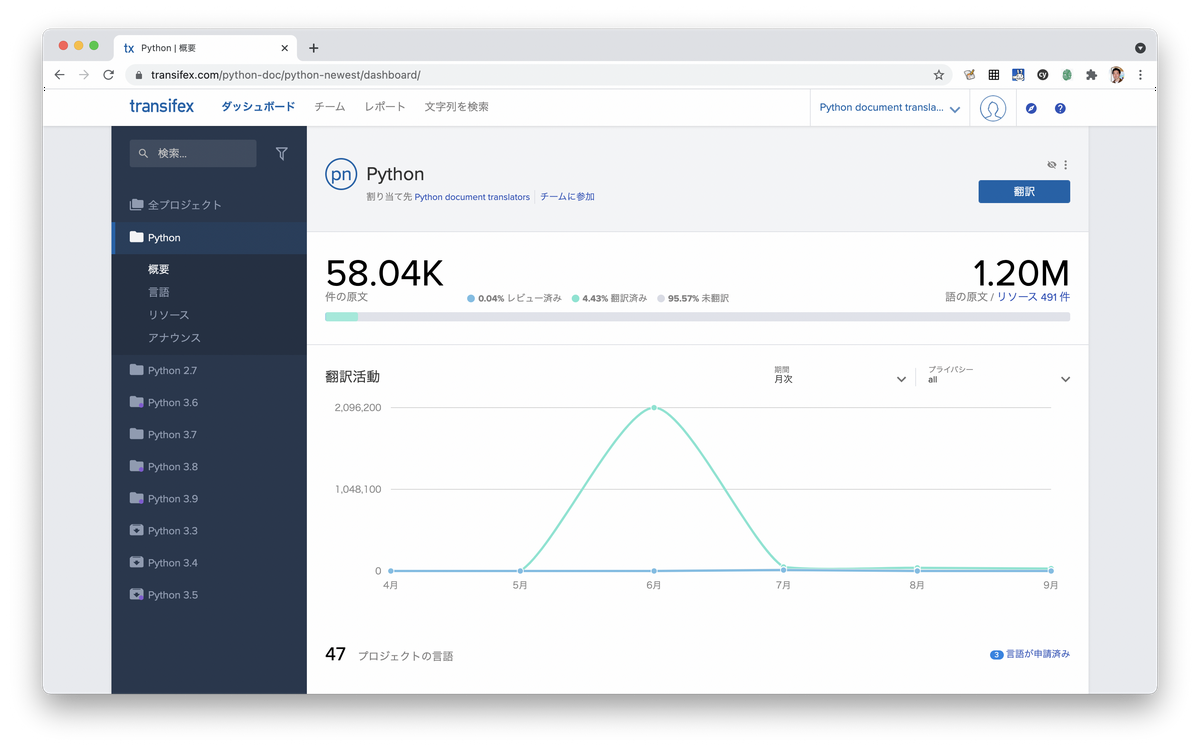Screen dimensions: 1200x751
Task: Open the help question mark icon
Action: (1060, 108)
